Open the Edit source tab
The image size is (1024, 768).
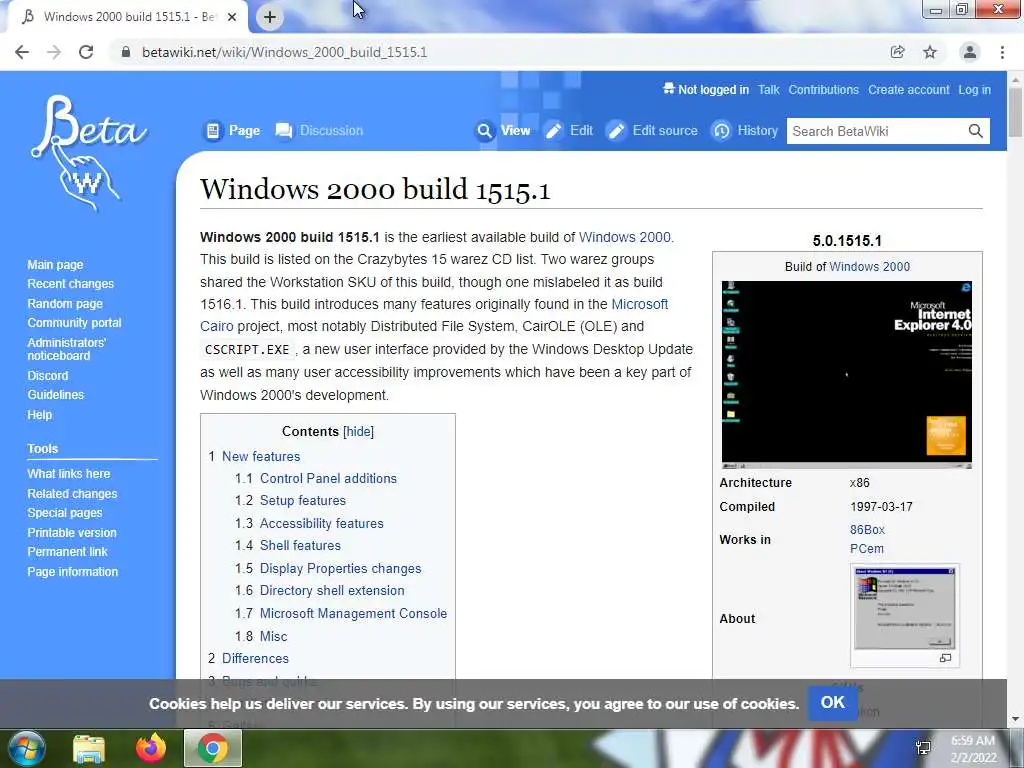click(x=652, y=131)
